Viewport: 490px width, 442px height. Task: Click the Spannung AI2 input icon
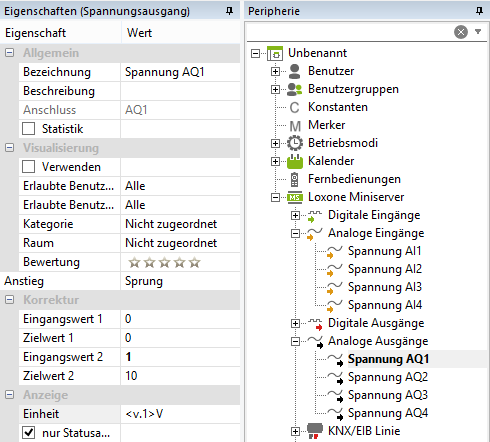pos(334,270)
